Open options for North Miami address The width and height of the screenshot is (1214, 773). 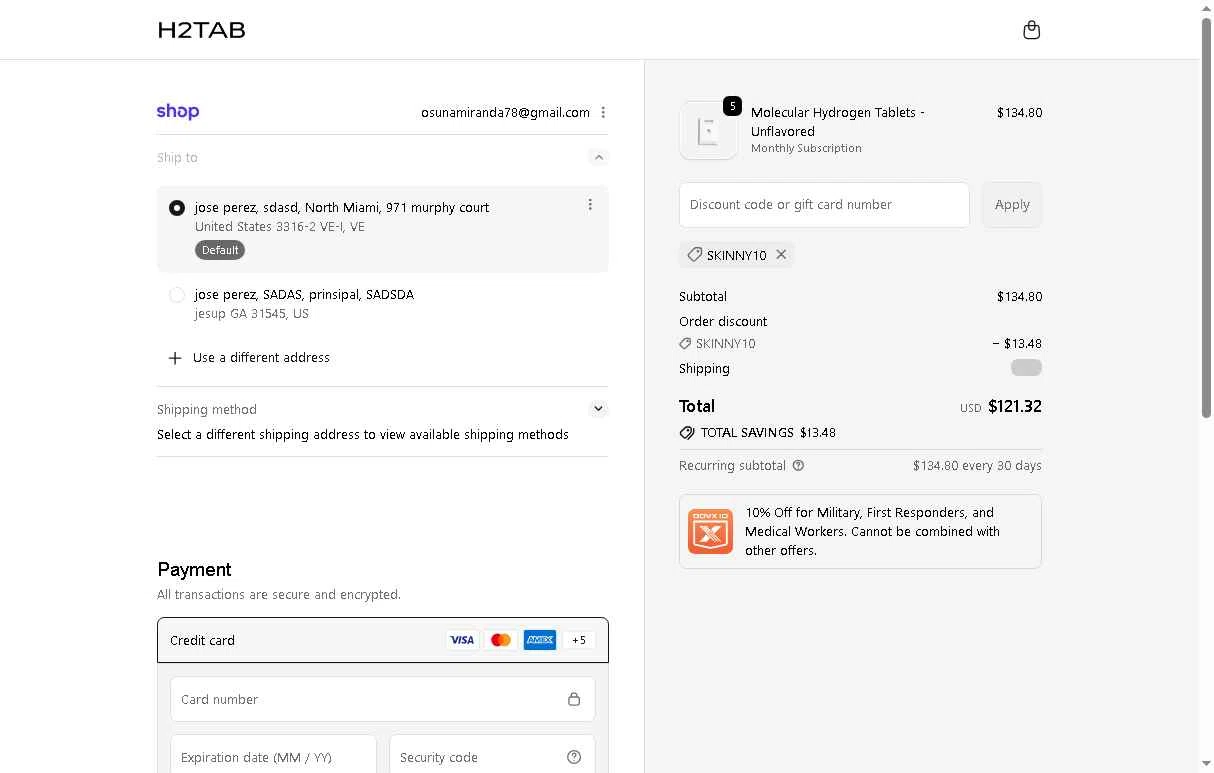[590, 205]
